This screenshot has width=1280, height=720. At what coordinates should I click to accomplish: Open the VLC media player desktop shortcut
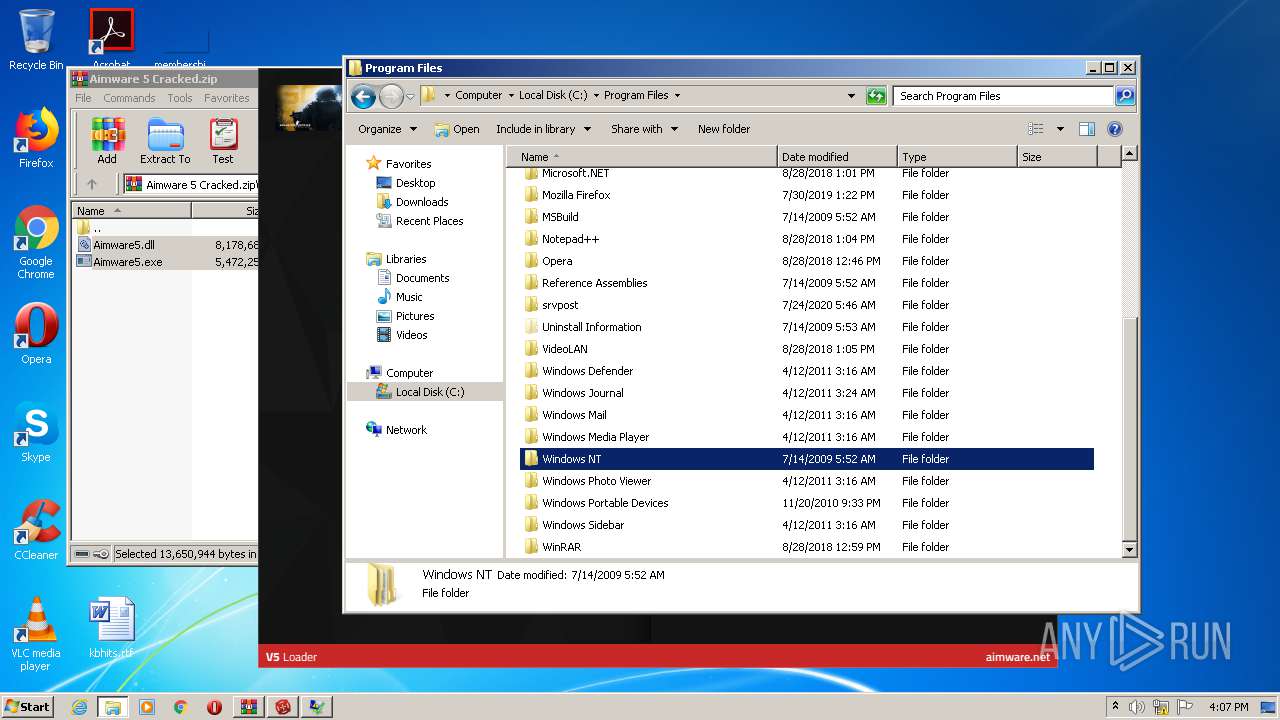(x=36, y=634)
